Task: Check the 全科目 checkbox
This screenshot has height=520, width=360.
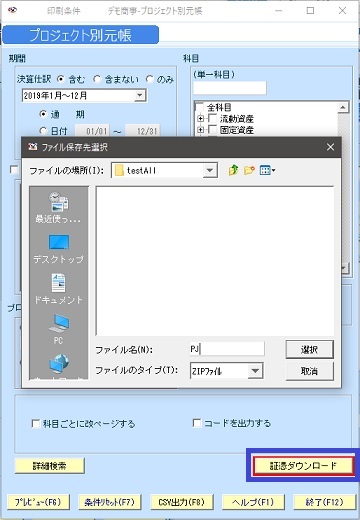Action: point(200,107)
